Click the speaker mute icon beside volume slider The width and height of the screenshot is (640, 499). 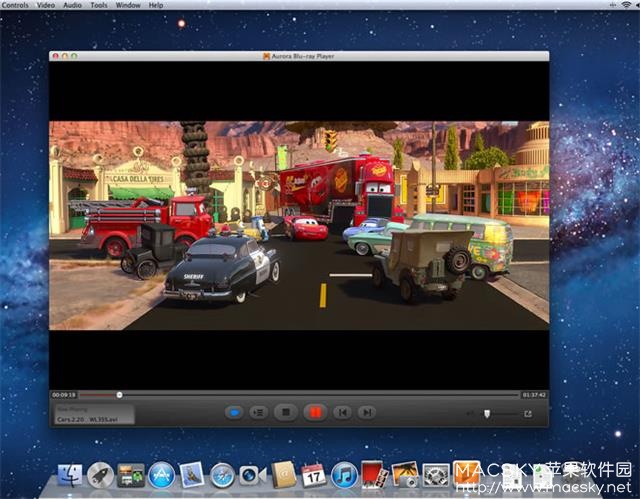pyautogui.click(x=470, y=414)
